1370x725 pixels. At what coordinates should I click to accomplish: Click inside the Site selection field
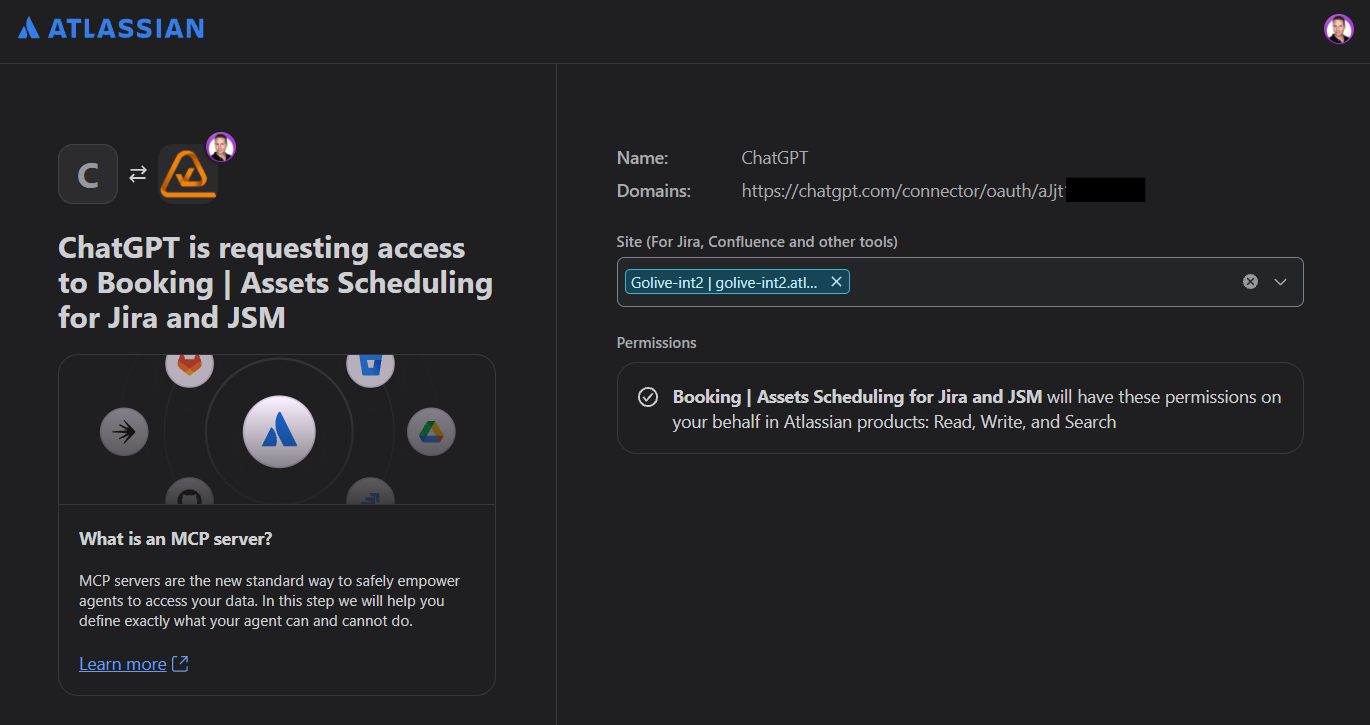pyautogui.click(x=960, y=282)
